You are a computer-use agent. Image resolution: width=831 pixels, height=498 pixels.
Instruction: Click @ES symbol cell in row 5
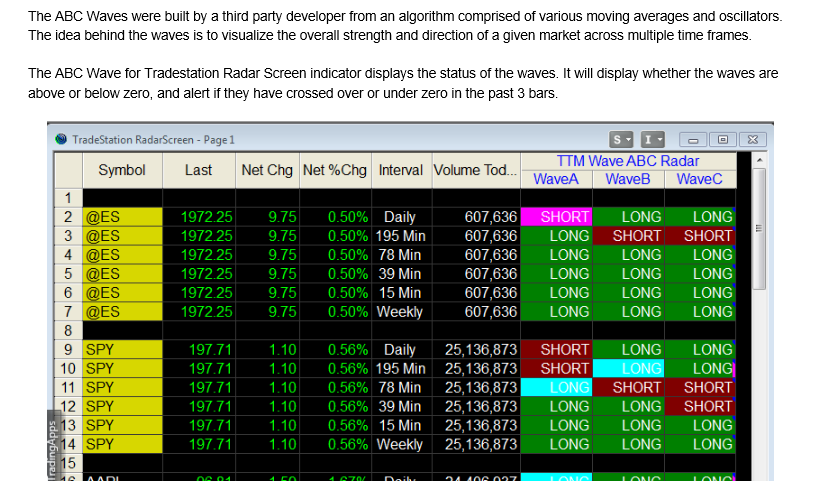pos(122,274)
